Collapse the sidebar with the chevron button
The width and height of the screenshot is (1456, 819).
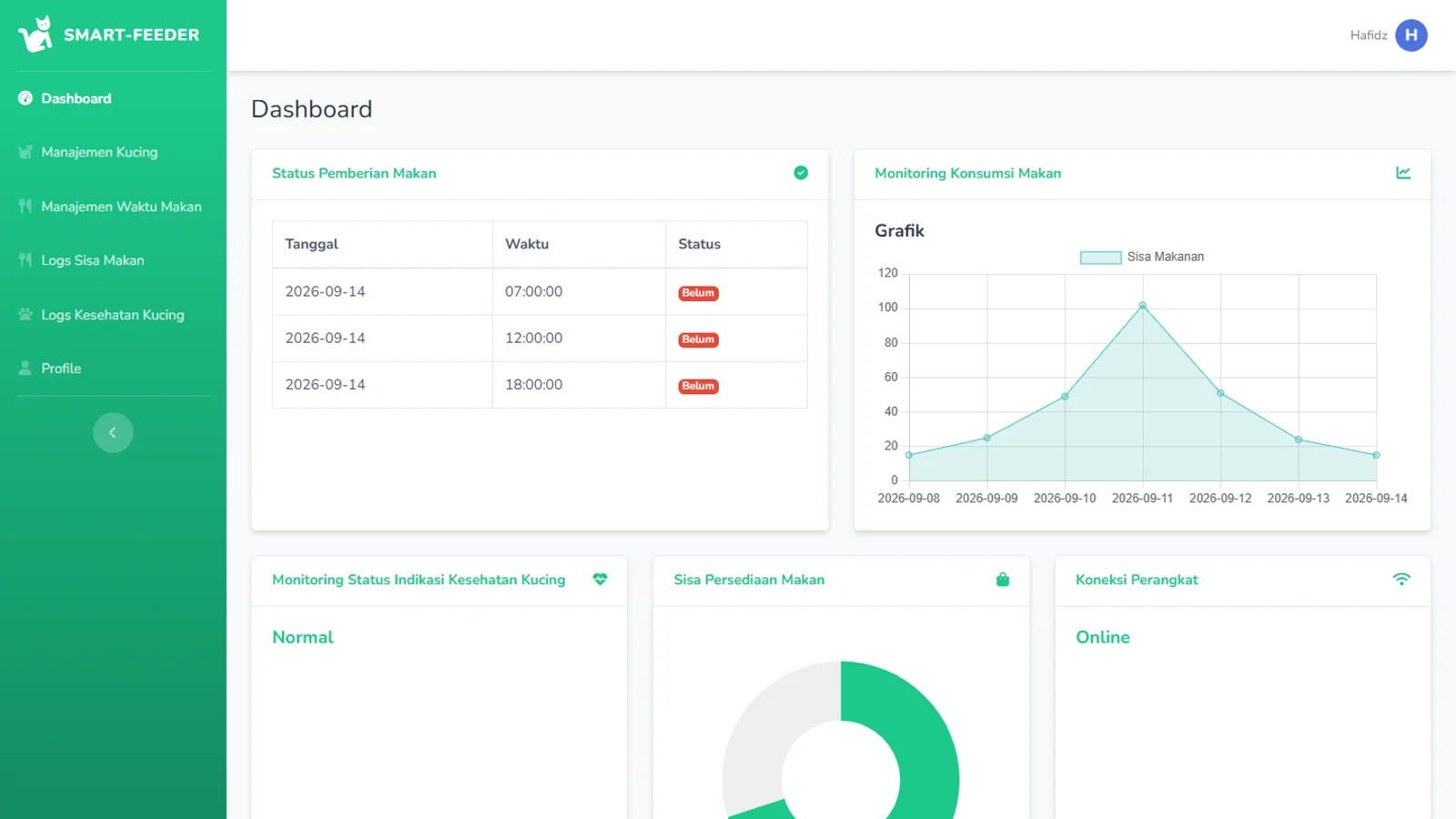(x=113, y=432)
